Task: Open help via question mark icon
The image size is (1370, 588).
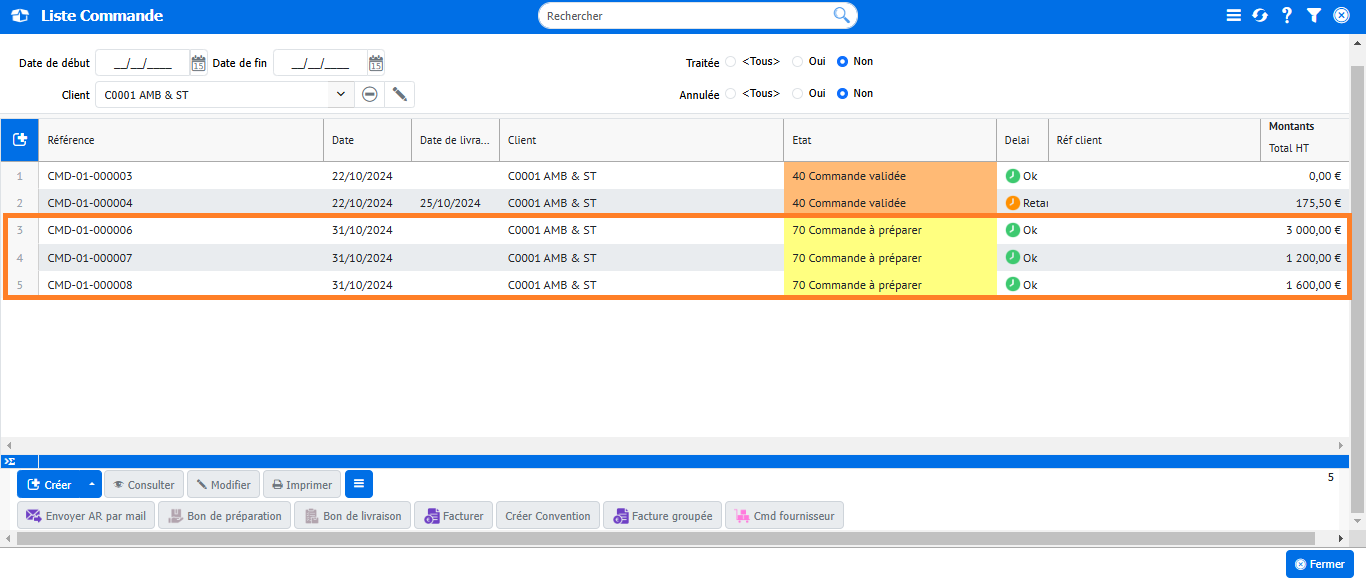Action: 1287,16
